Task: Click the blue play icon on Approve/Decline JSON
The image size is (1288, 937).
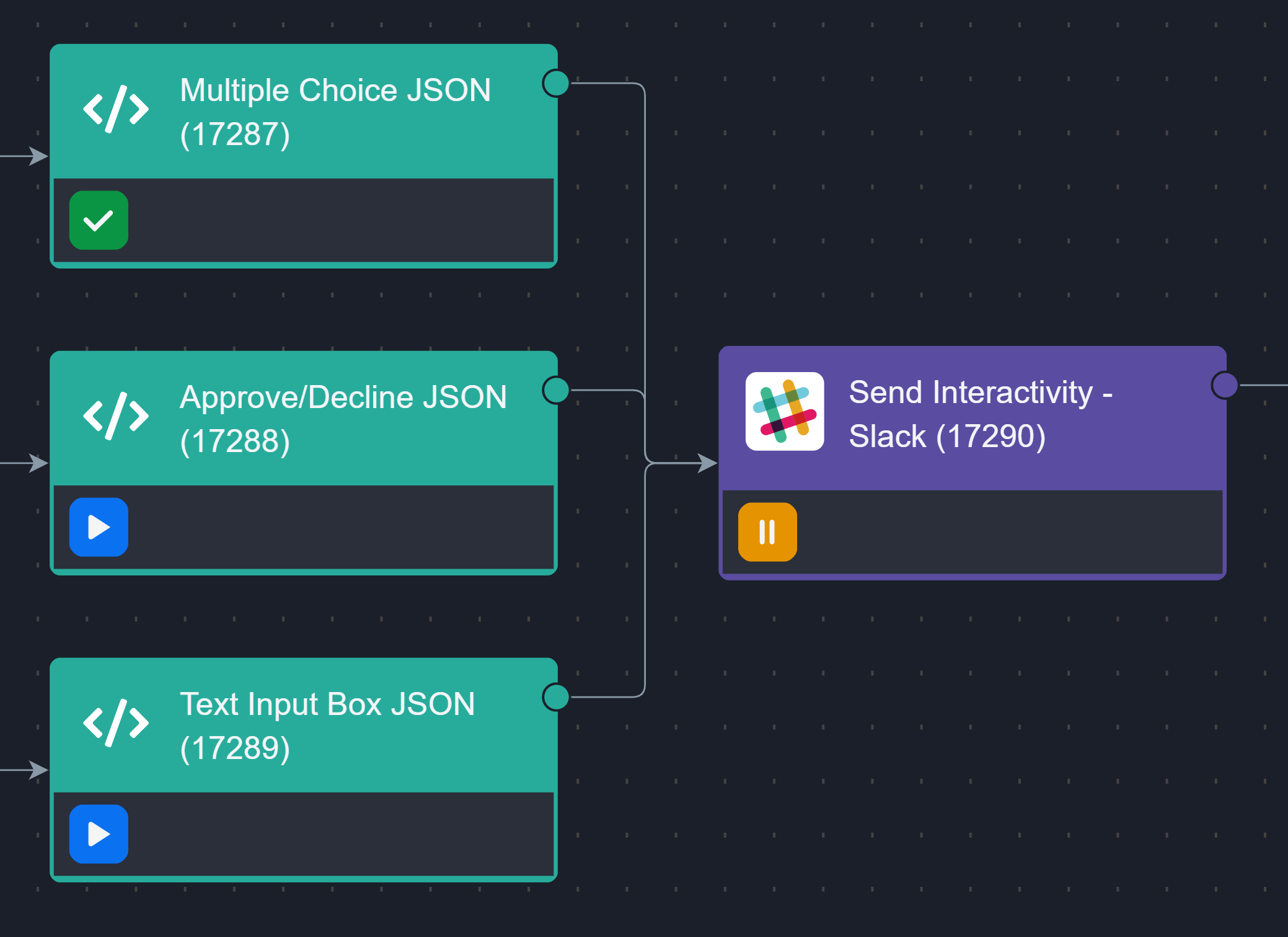Action: [99, 526]
